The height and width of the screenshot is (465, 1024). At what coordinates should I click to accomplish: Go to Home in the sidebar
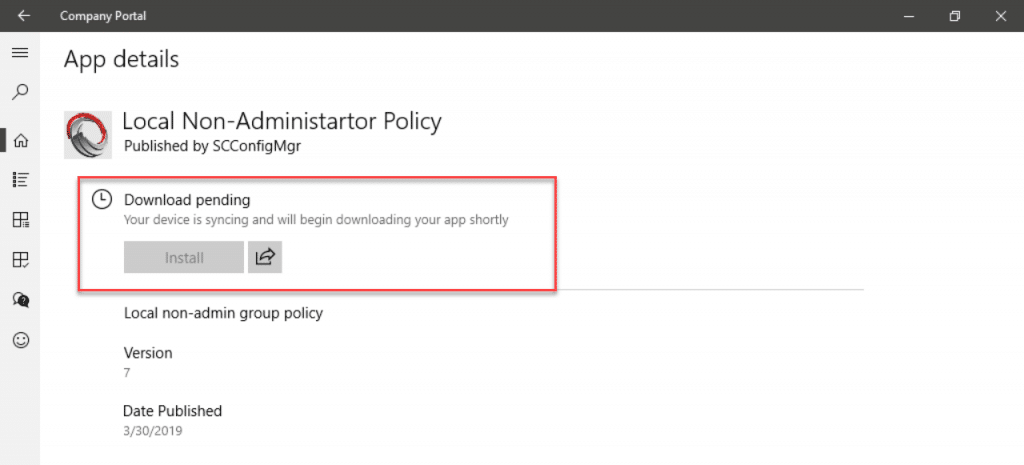point(21,140)
